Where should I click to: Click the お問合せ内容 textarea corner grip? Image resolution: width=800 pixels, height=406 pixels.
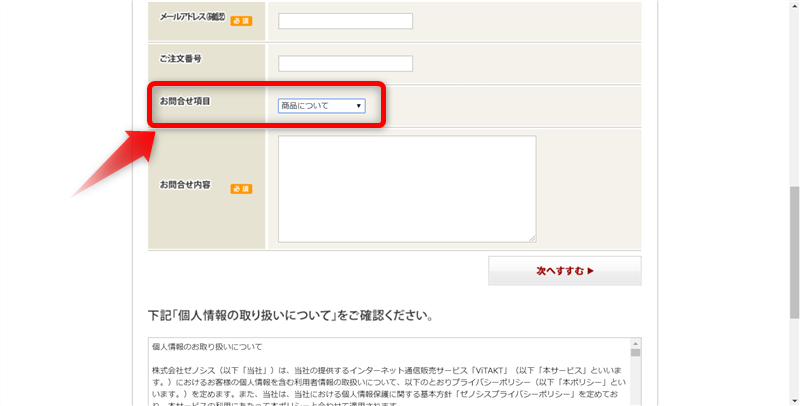(533, 239)
